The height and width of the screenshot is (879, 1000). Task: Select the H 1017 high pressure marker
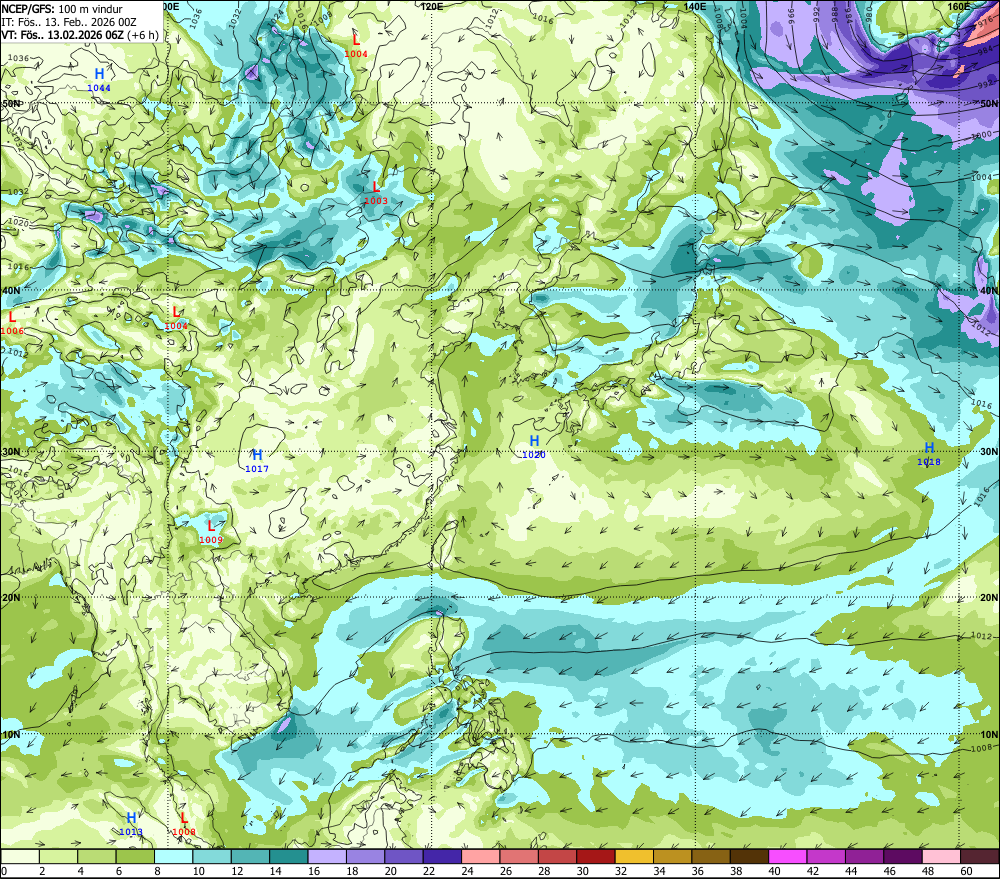[257, 461]
